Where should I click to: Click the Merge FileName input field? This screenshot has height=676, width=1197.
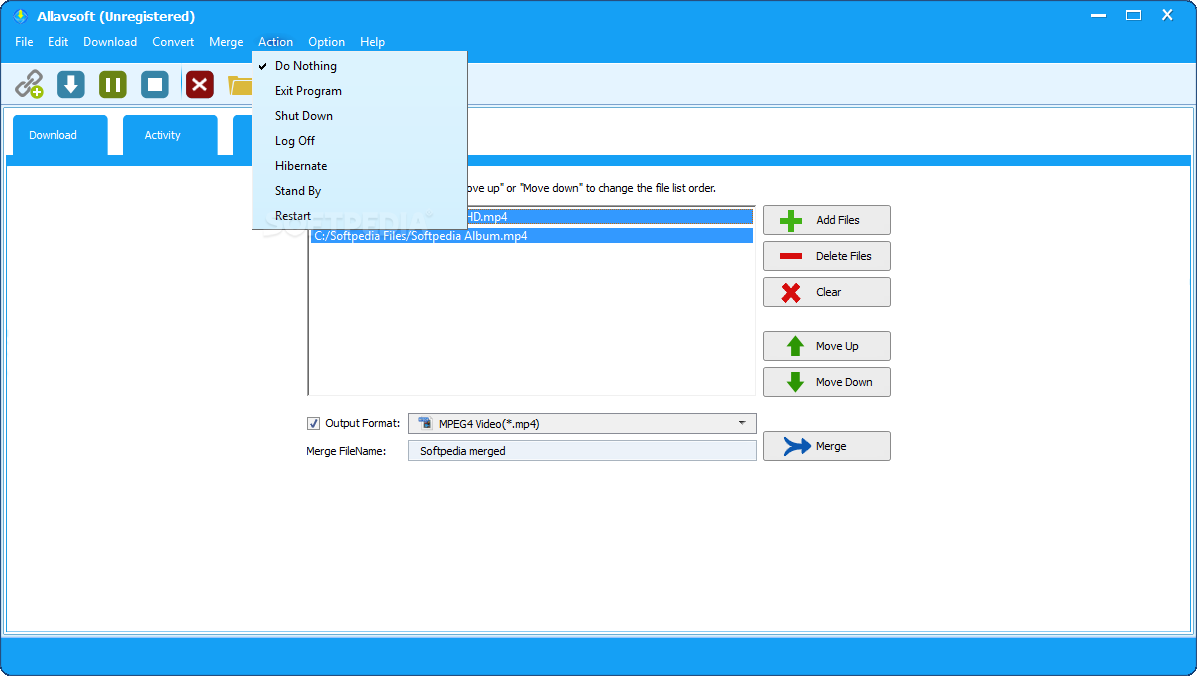(x=582, y=451)
